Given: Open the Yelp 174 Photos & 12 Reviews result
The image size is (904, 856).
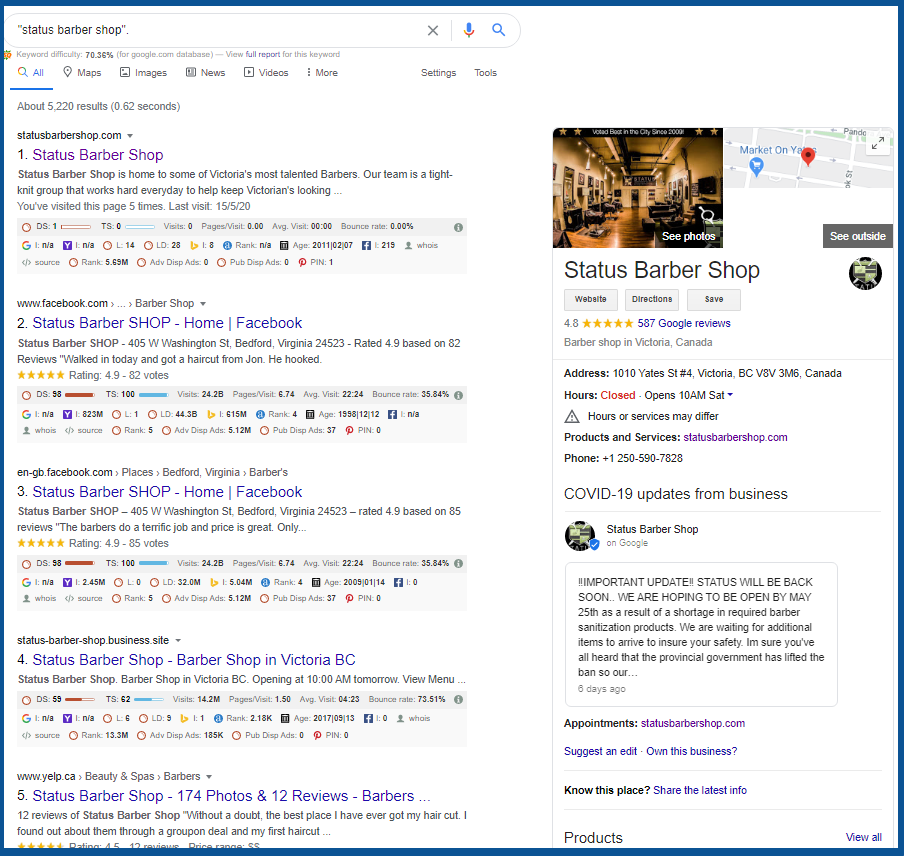Looking at the screenshot, I should 232,796.
